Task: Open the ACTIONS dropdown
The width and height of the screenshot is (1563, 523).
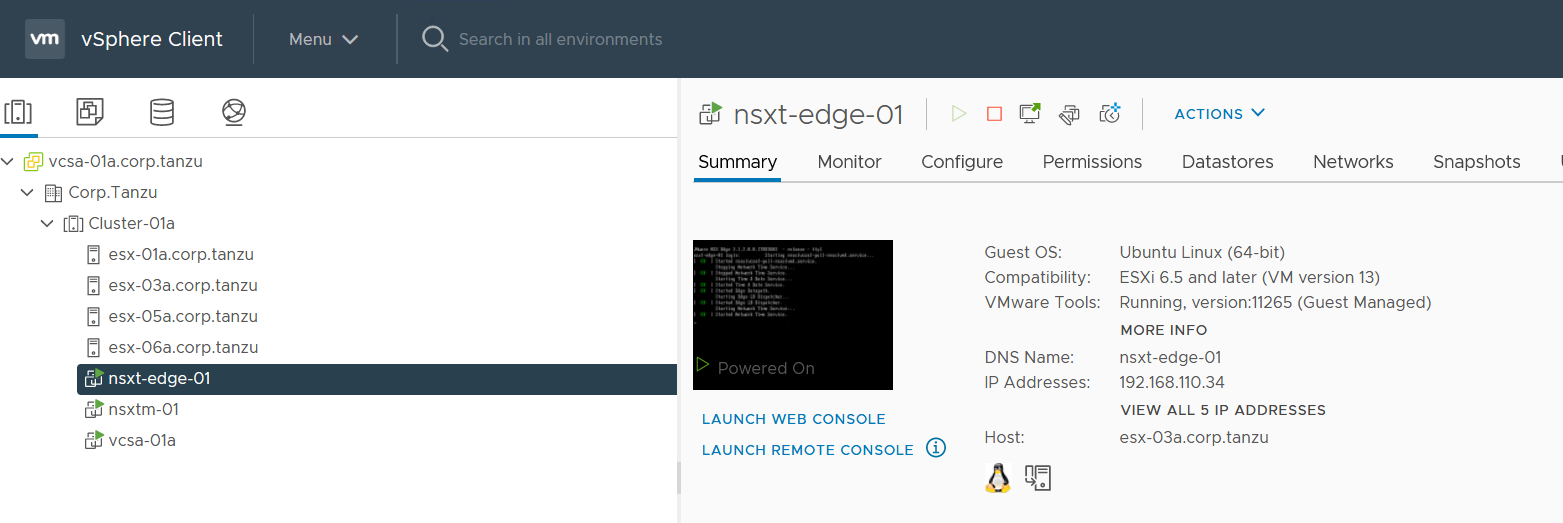Action: point(1220,113)
